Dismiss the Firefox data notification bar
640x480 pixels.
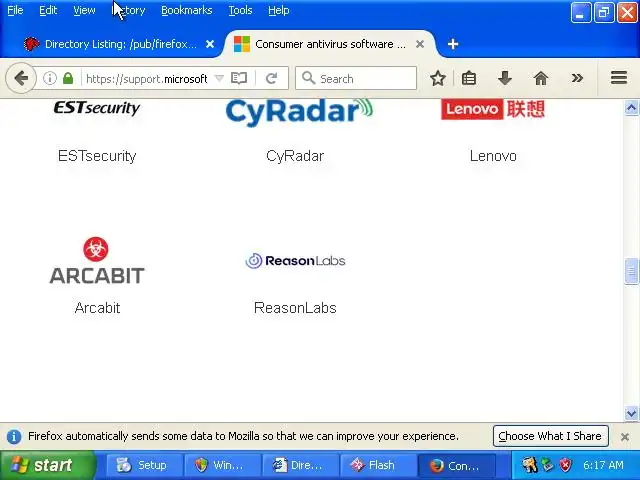[x=624, y=437]
